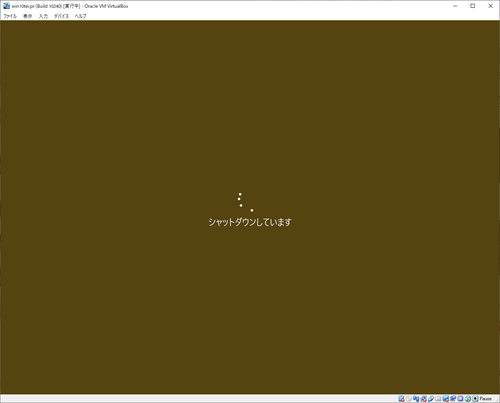This screenshot has width=500, height=403.
Task: Click the Pause host key label
Action: (486, 399)
